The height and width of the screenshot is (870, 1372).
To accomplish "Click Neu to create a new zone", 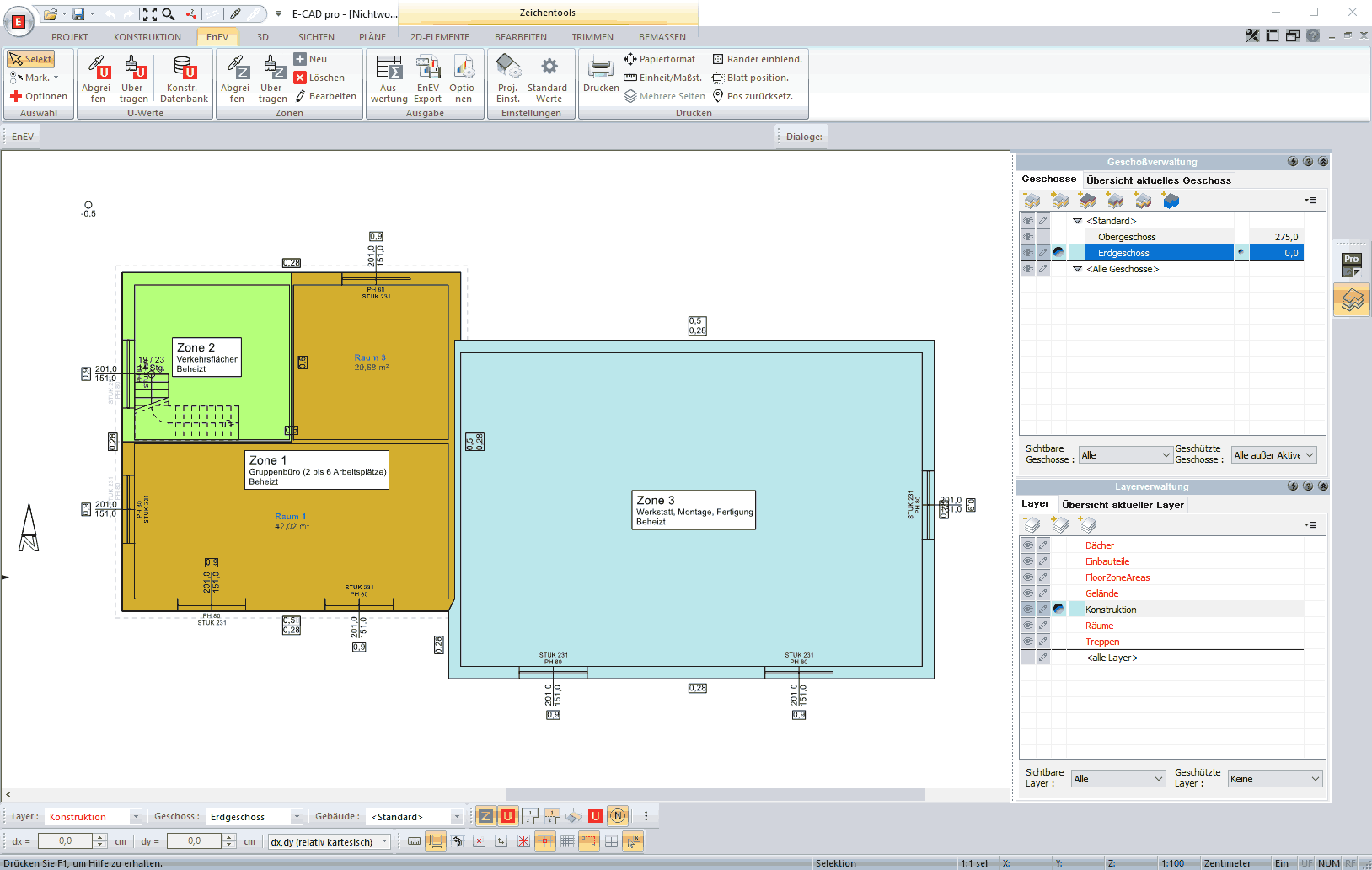I will pos(310,59).
